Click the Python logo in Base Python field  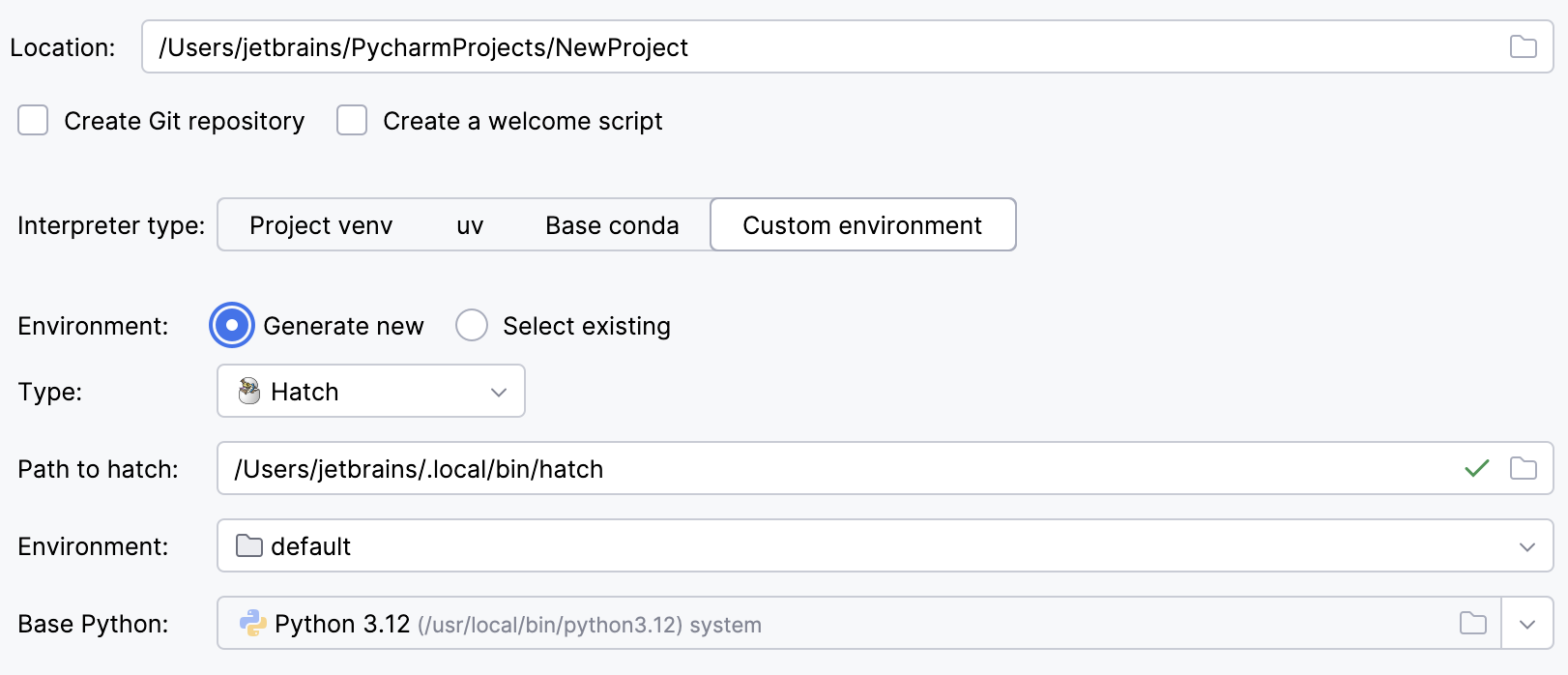pyautogui.click(x=253, y=623)
